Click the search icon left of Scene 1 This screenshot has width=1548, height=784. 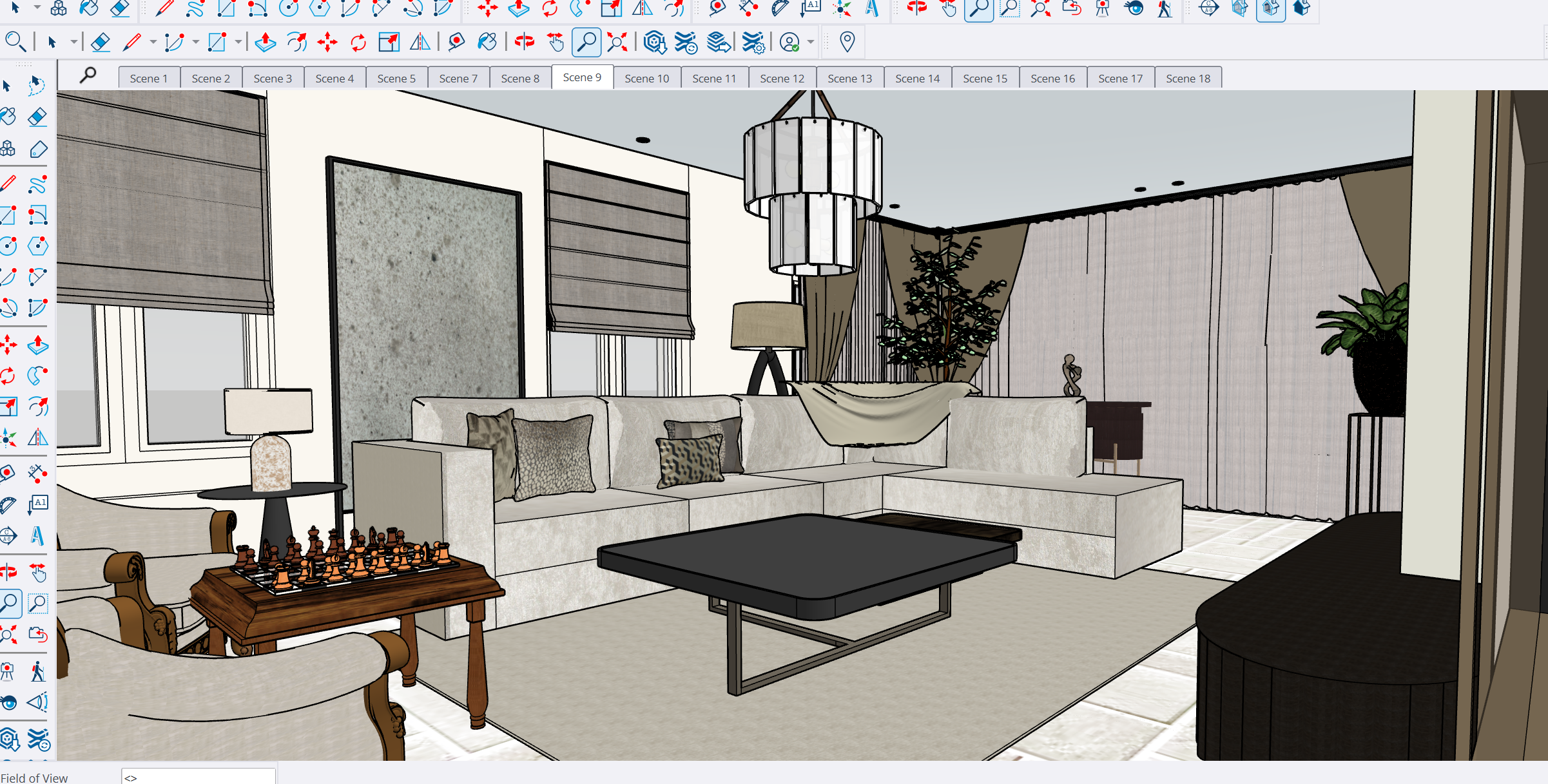88,75
